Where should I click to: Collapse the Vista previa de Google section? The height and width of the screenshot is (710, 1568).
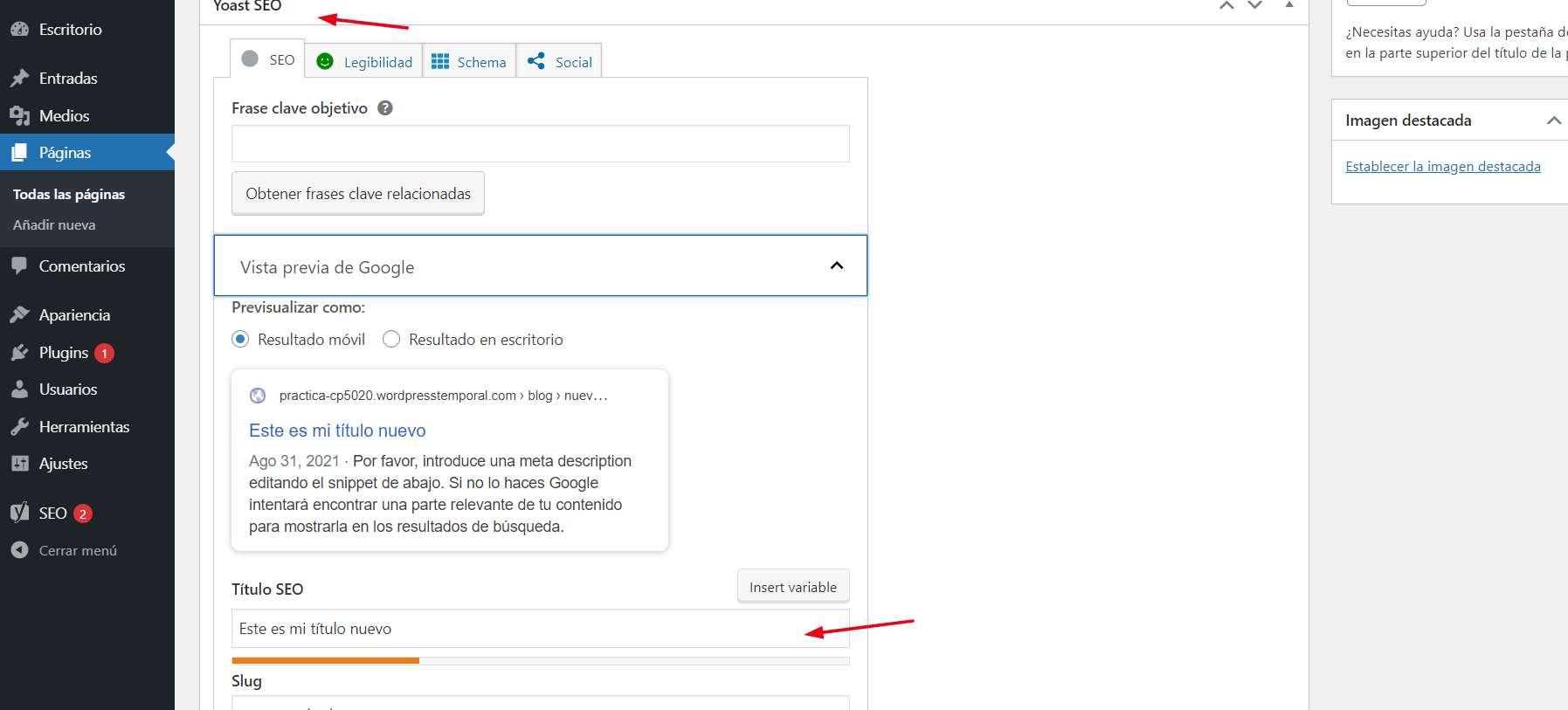click(x=836, y=265)
